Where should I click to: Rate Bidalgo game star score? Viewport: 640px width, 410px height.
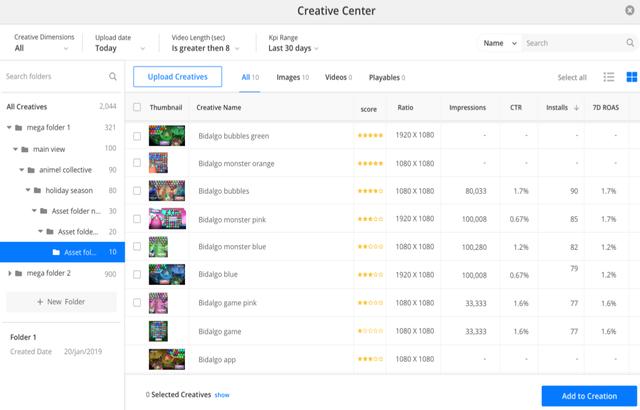(x=370, y=331)
